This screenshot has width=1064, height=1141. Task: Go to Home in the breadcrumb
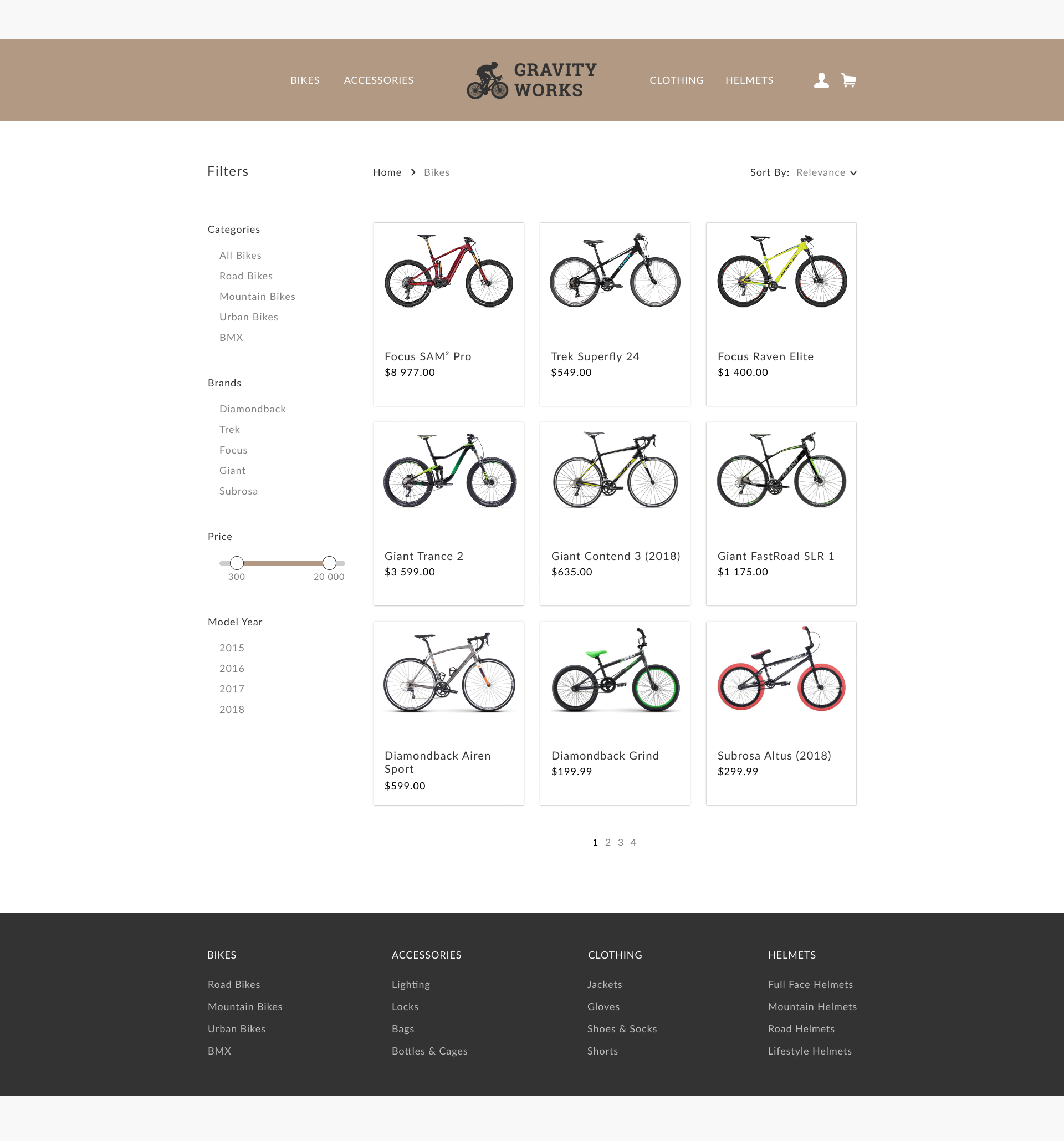click(x=387, y=172)
